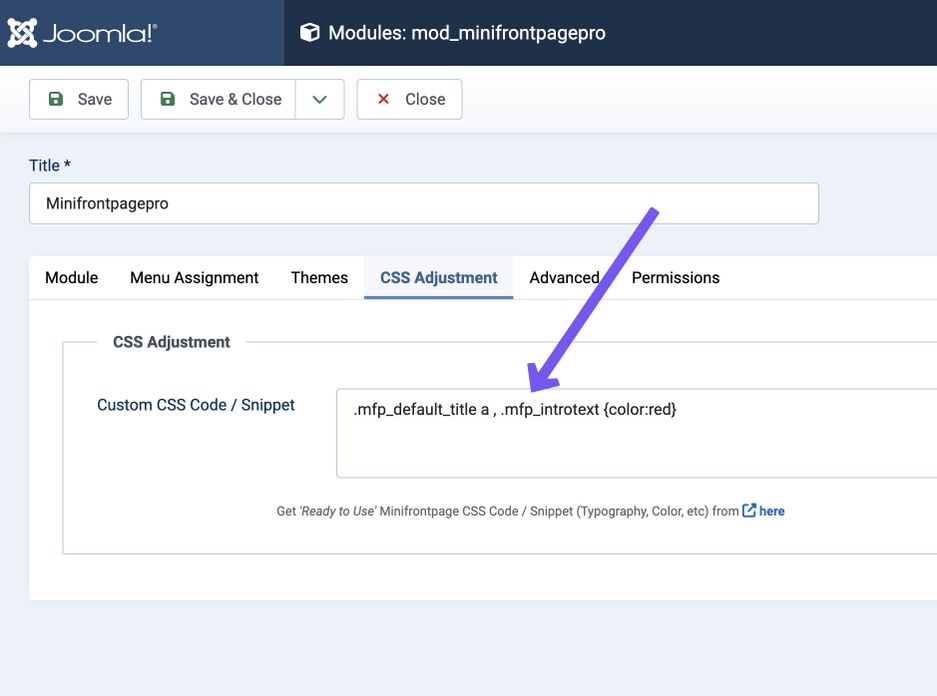
Task: Follow the 'here' snippet link
Action: coord(771,511)
